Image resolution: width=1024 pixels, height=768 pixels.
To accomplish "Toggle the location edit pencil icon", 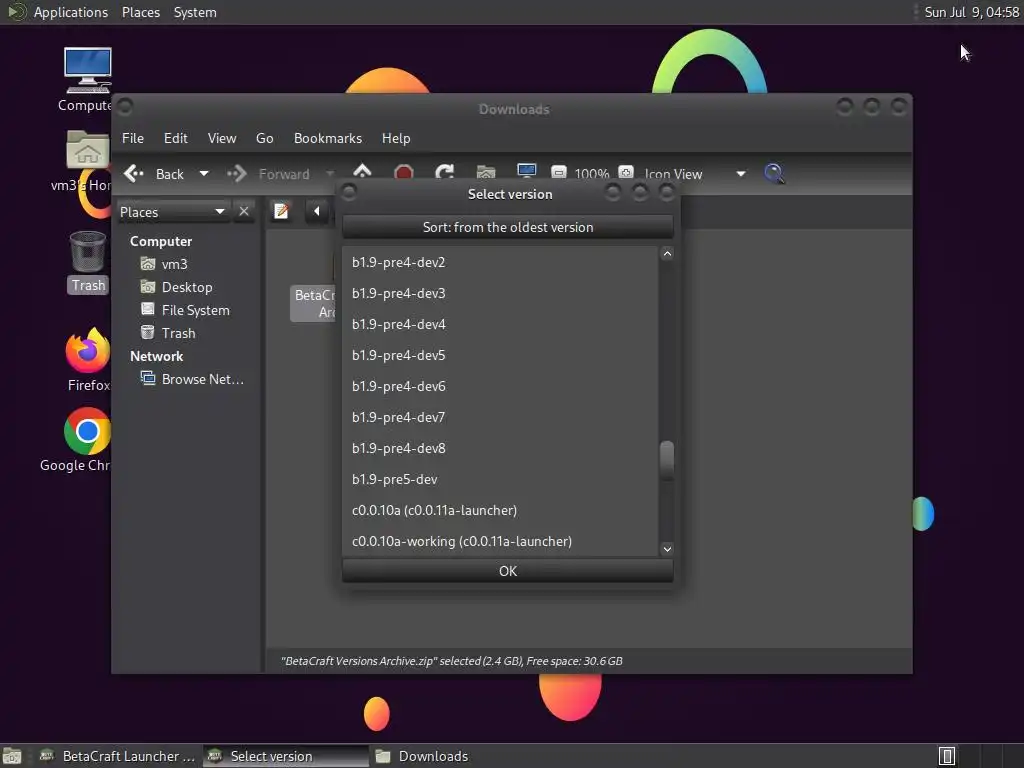I will pos(281,211).
